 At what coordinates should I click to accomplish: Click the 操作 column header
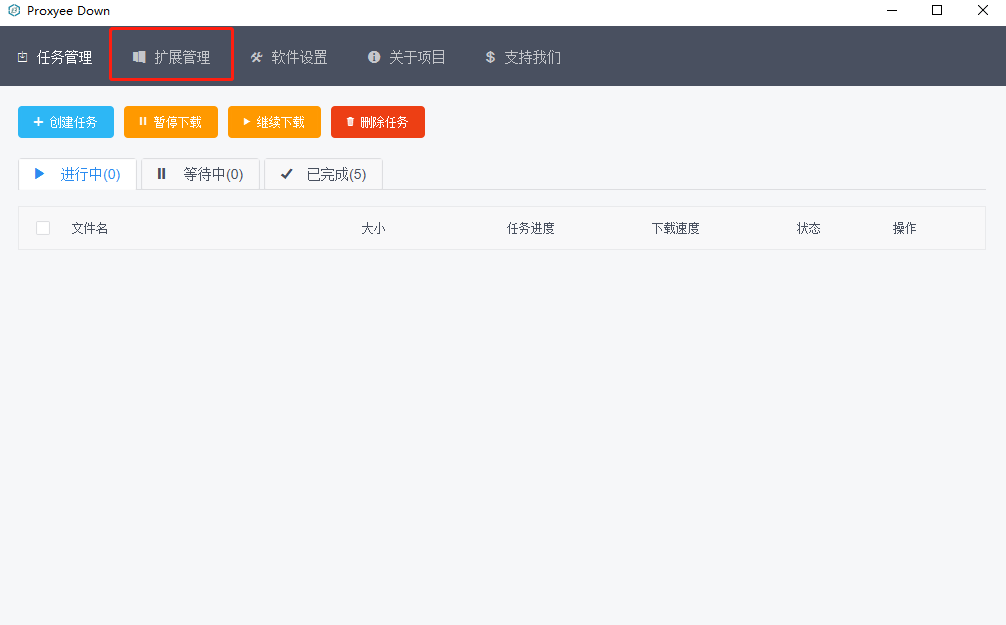point(905,228)
